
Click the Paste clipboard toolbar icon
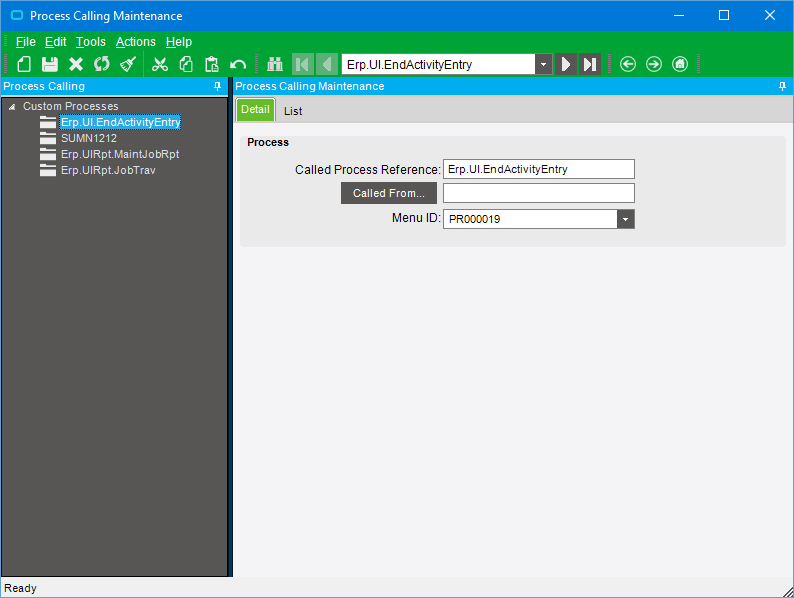click(x=212, y=64)
